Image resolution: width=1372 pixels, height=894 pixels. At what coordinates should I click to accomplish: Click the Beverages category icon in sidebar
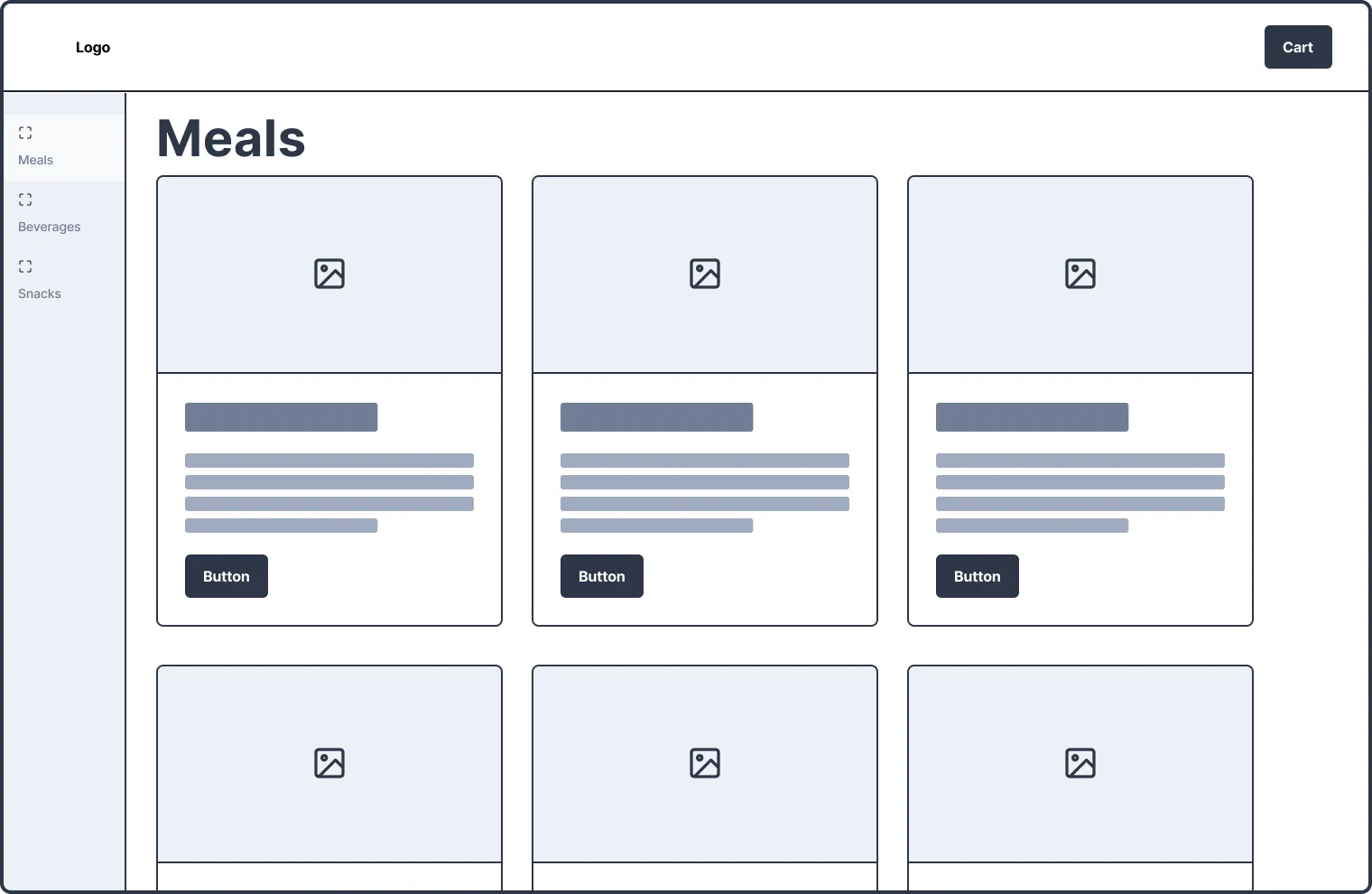coord(25,199)
